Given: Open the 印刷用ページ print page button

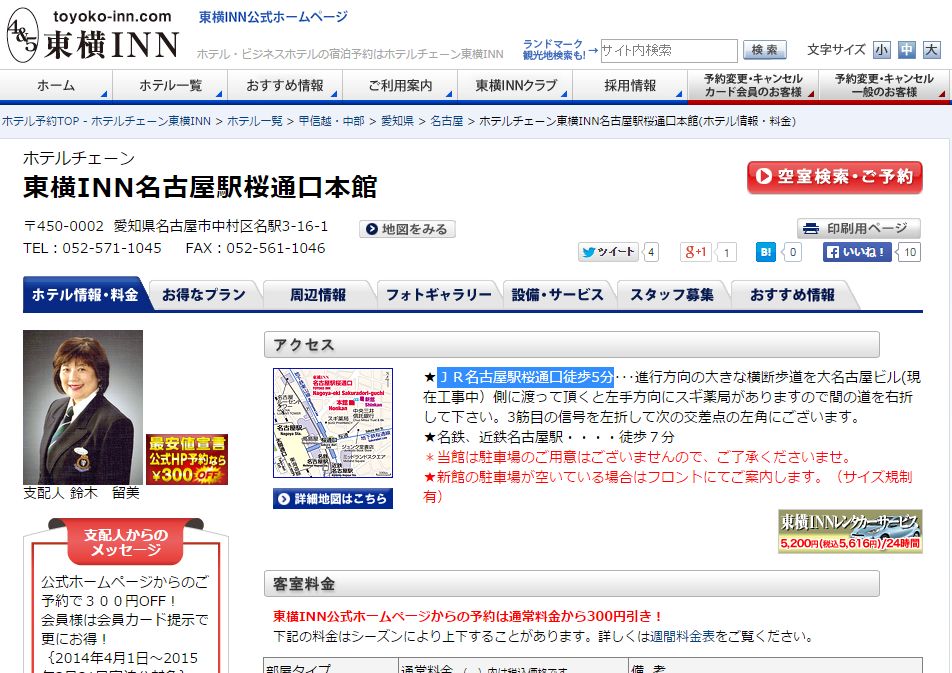Looking at the screenshot, I should click(x=858, y=228).
